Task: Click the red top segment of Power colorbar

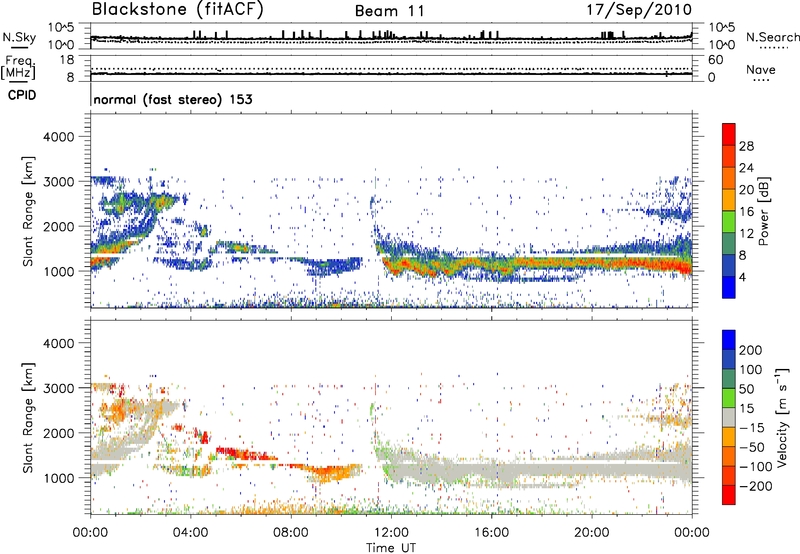Action: 729,134
